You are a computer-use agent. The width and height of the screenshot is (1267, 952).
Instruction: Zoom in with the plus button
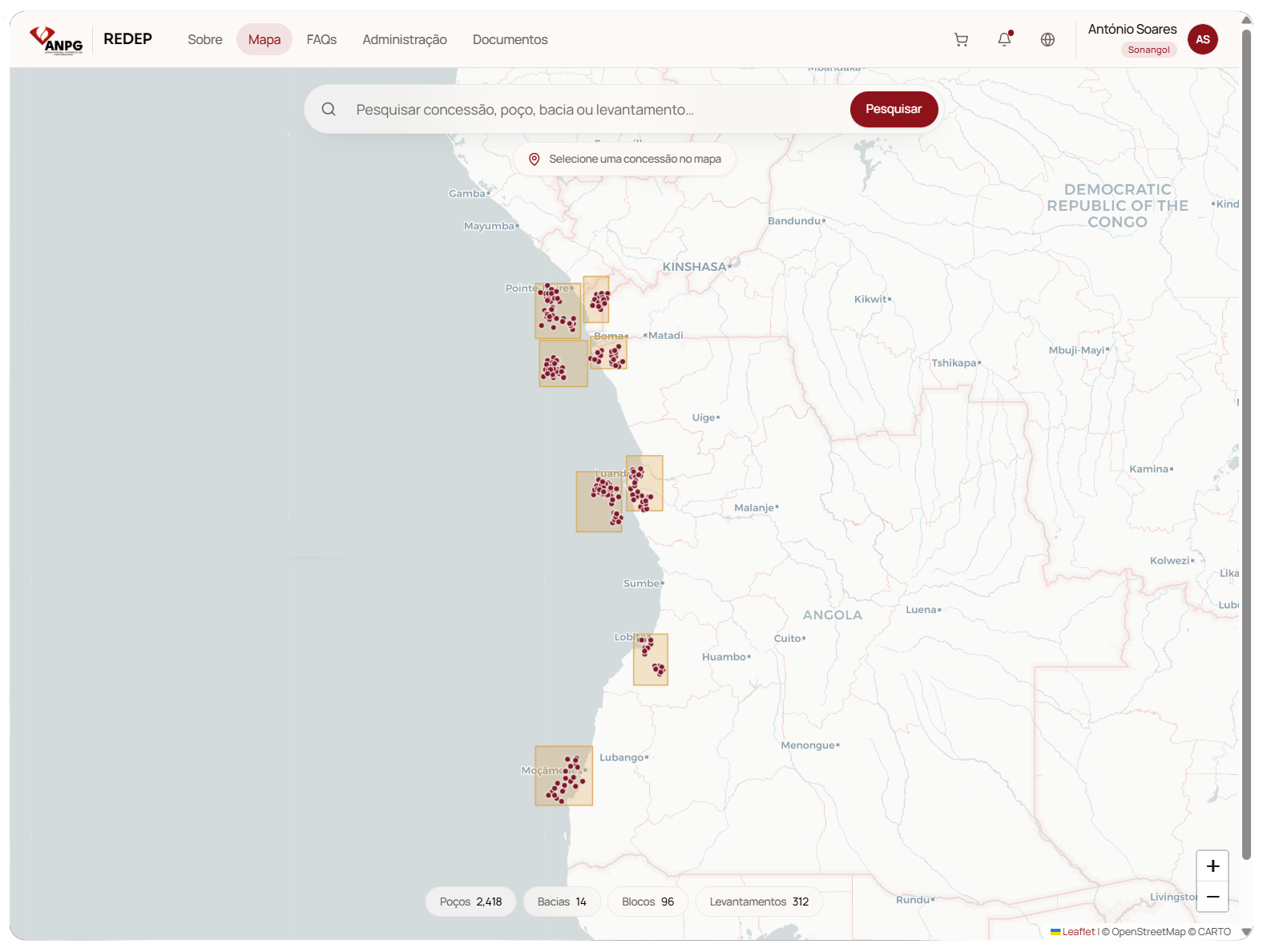tap(1213, 866)
